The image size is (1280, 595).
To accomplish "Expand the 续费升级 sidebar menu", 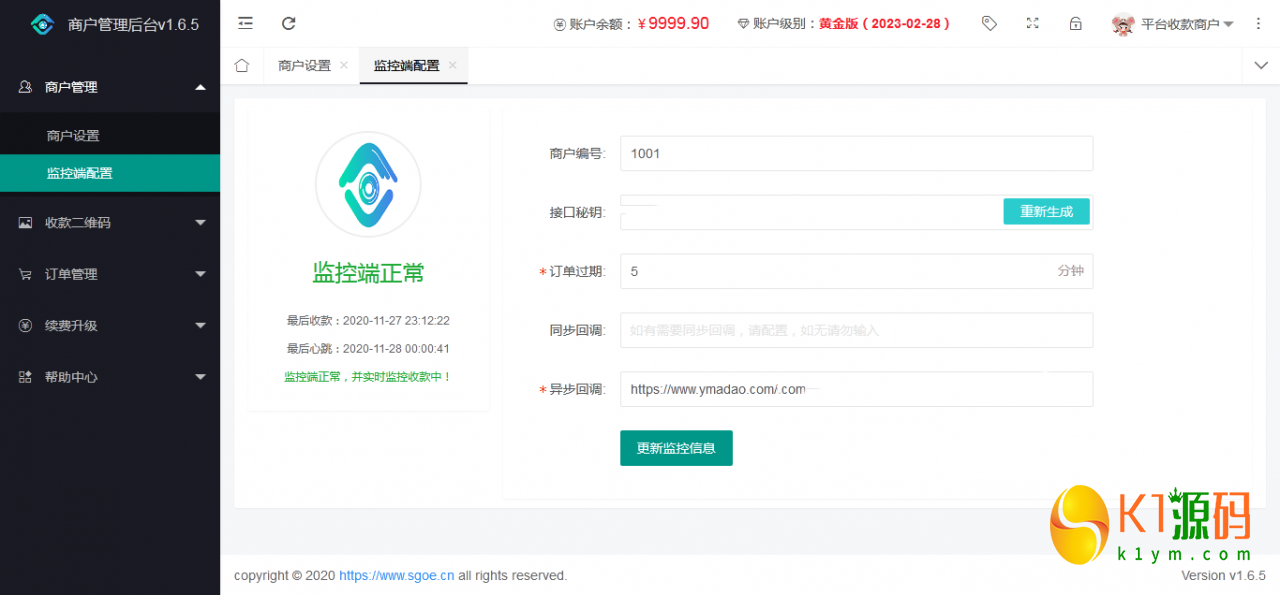I will click(x=110, y=325).
